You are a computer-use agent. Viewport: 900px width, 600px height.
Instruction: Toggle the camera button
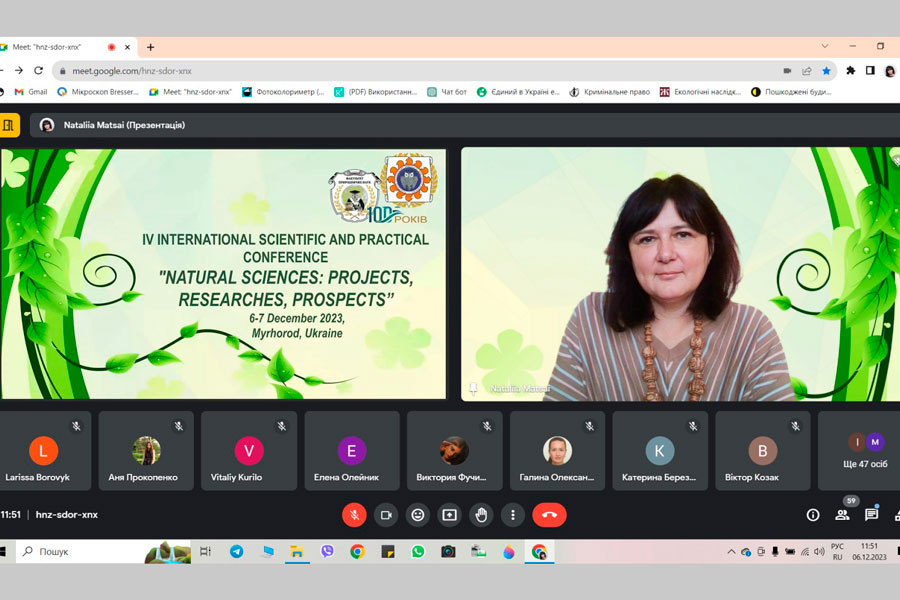pyautogui.click(x=386, y=515)
